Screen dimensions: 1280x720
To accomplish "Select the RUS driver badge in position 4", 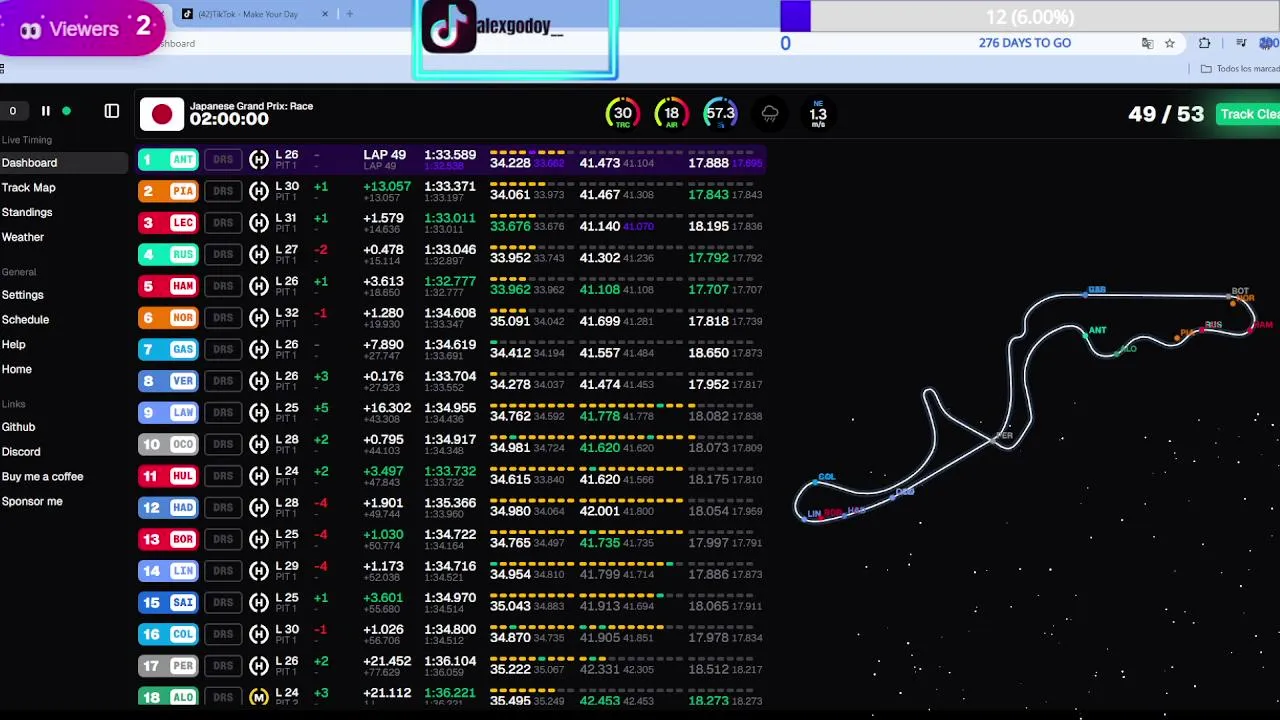I will (169, 254).
